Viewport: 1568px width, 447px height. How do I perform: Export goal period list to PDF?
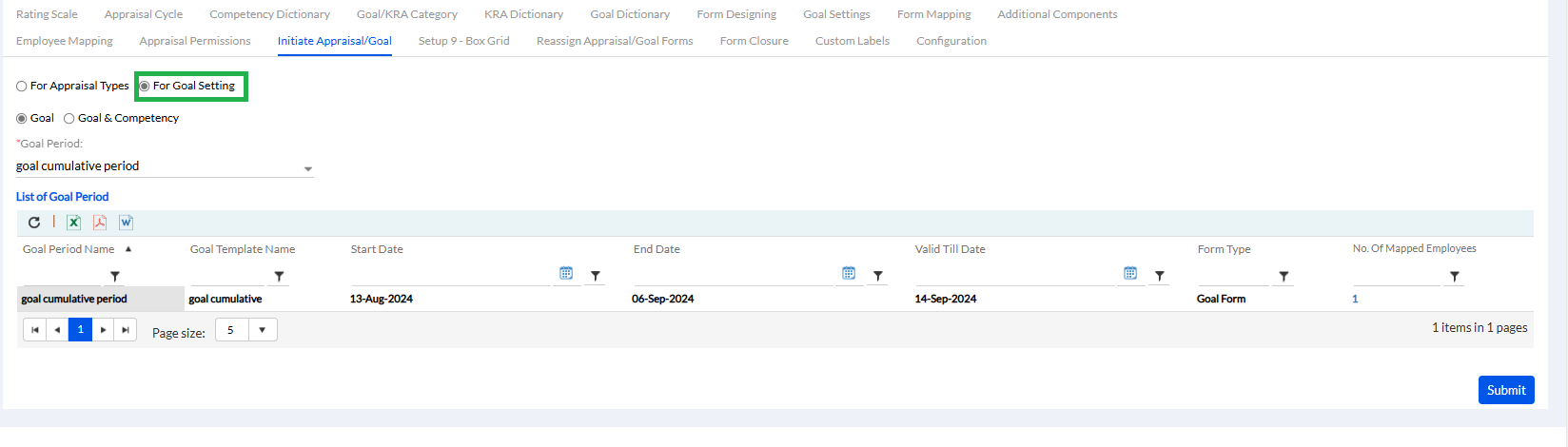coord(100,223)
